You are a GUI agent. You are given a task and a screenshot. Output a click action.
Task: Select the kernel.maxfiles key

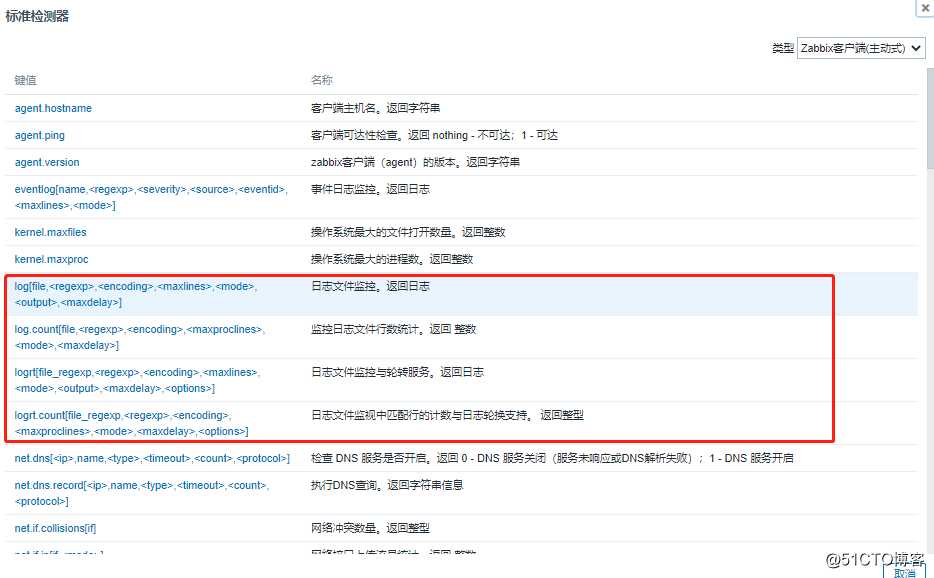coord(50,232)
